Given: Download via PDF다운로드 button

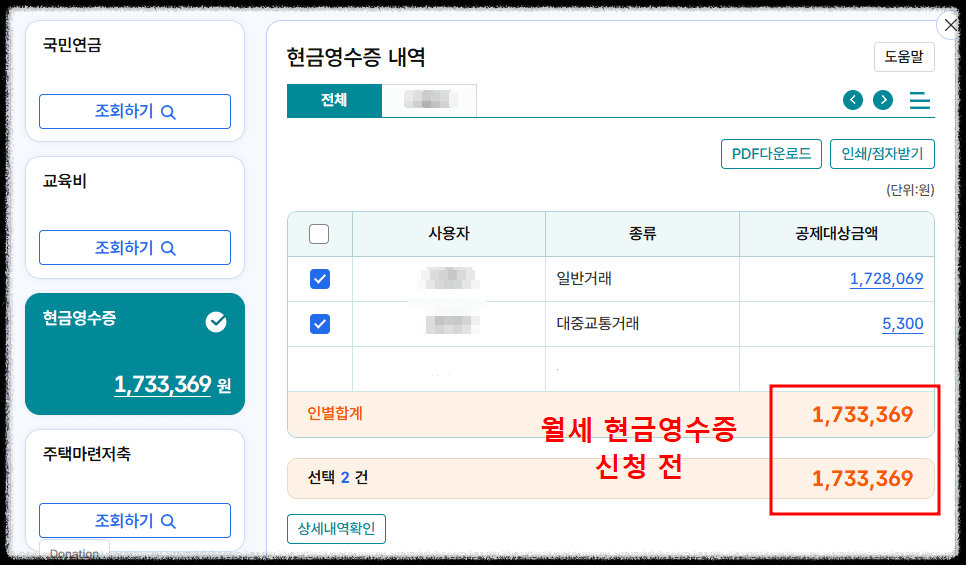Looking at the screenshot, I should point(771,153).
